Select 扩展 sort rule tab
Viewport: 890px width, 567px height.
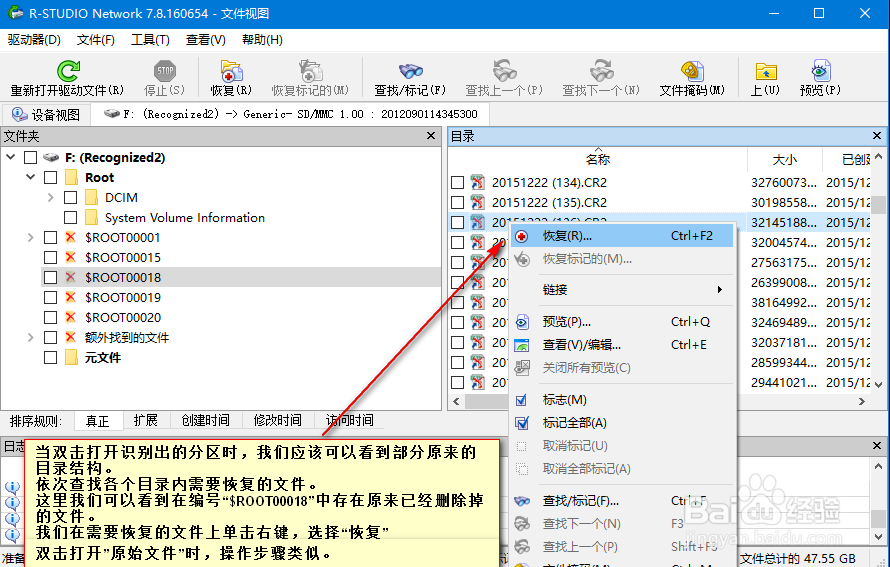145,421
